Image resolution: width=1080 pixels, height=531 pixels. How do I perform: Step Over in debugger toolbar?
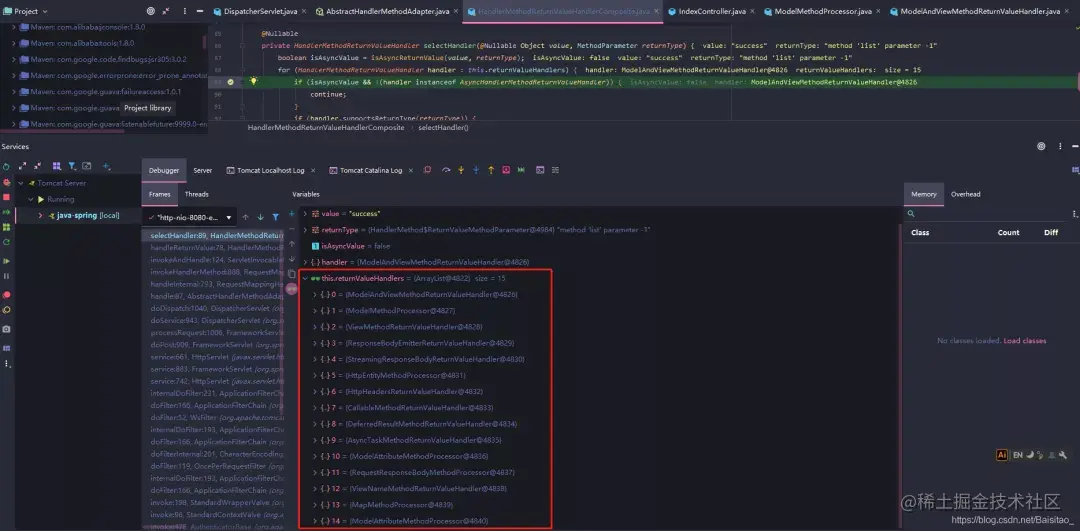tap(446, 170)
